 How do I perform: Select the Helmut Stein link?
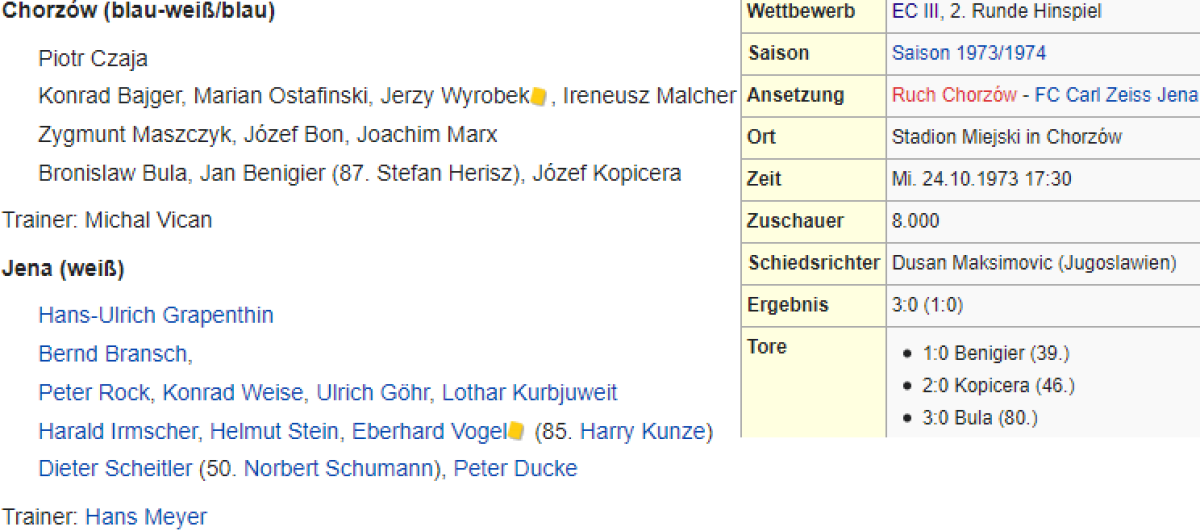277,432
